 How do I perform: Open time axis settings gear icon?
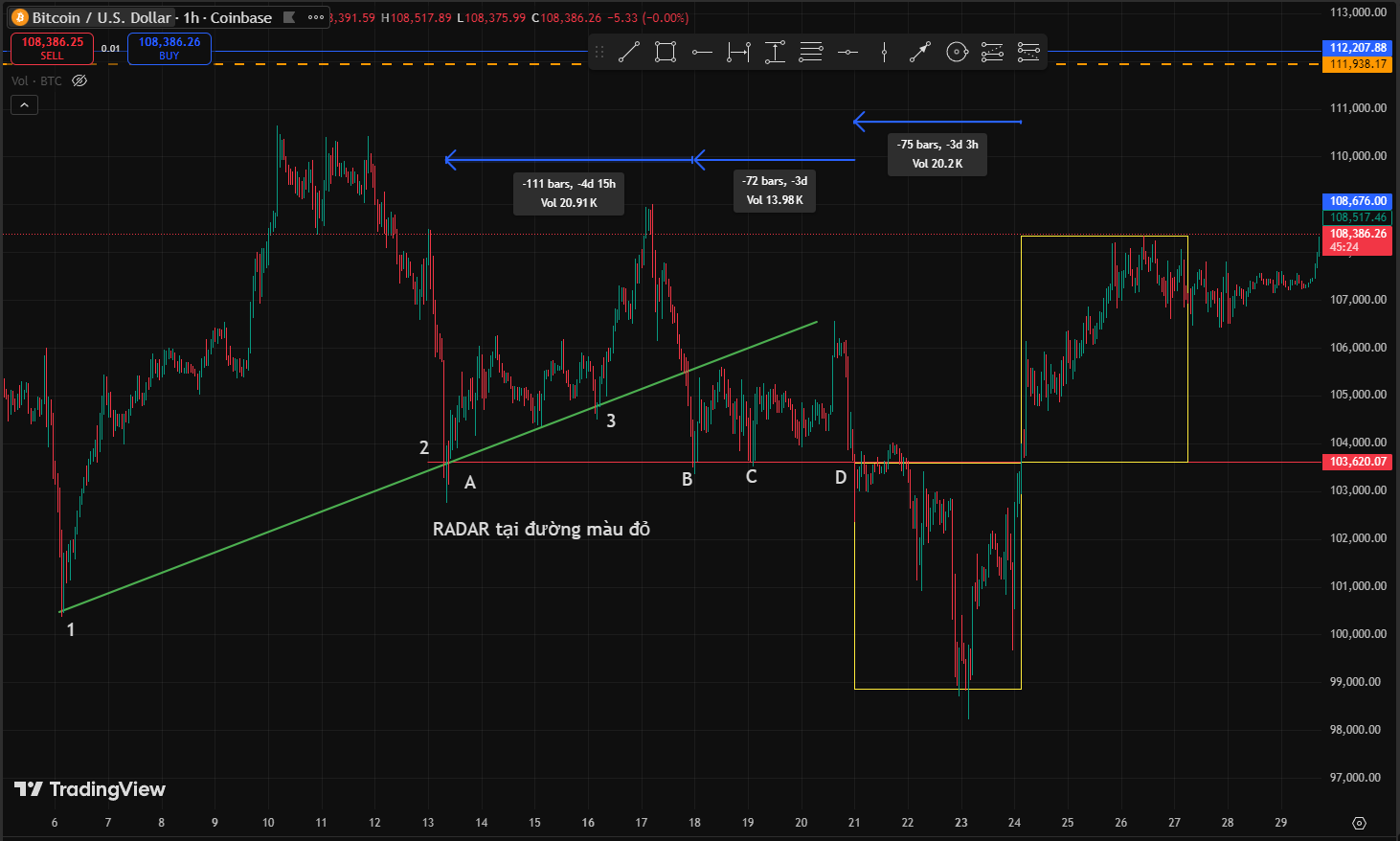pos(1359,823)
